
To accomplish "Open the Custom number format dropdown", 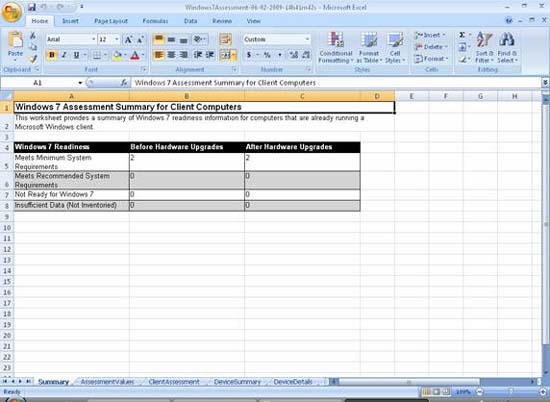I will point(307,39).
